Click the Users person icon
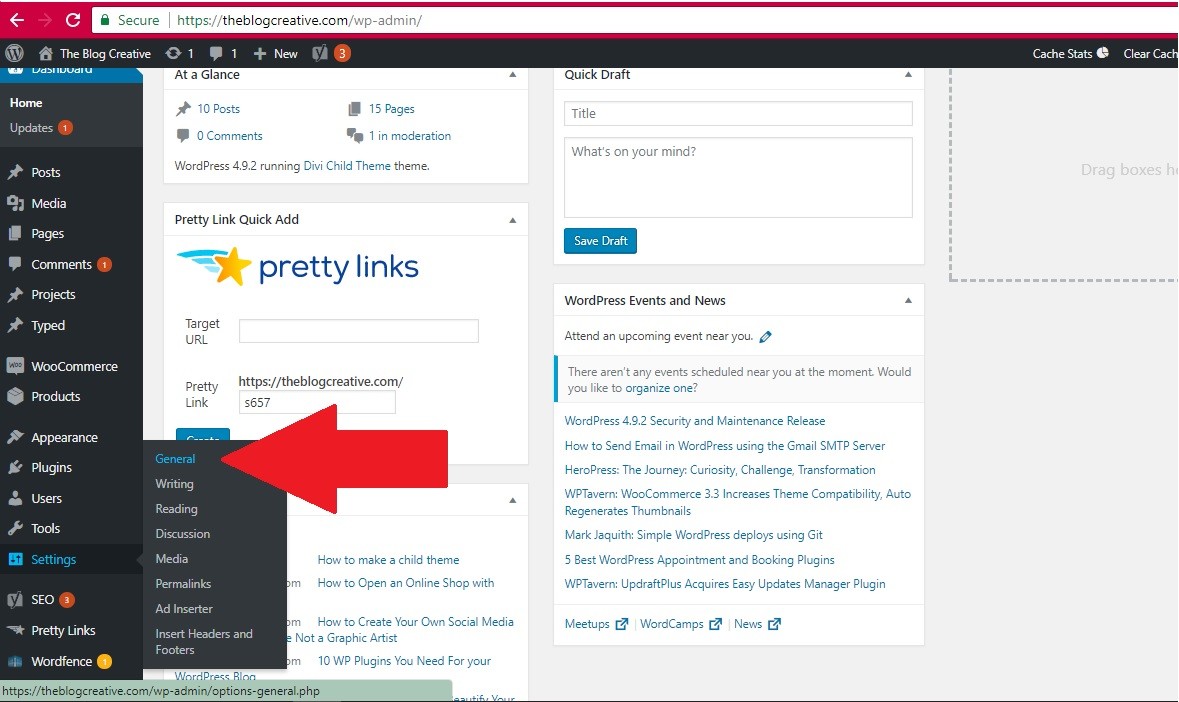 pos(15,498)
